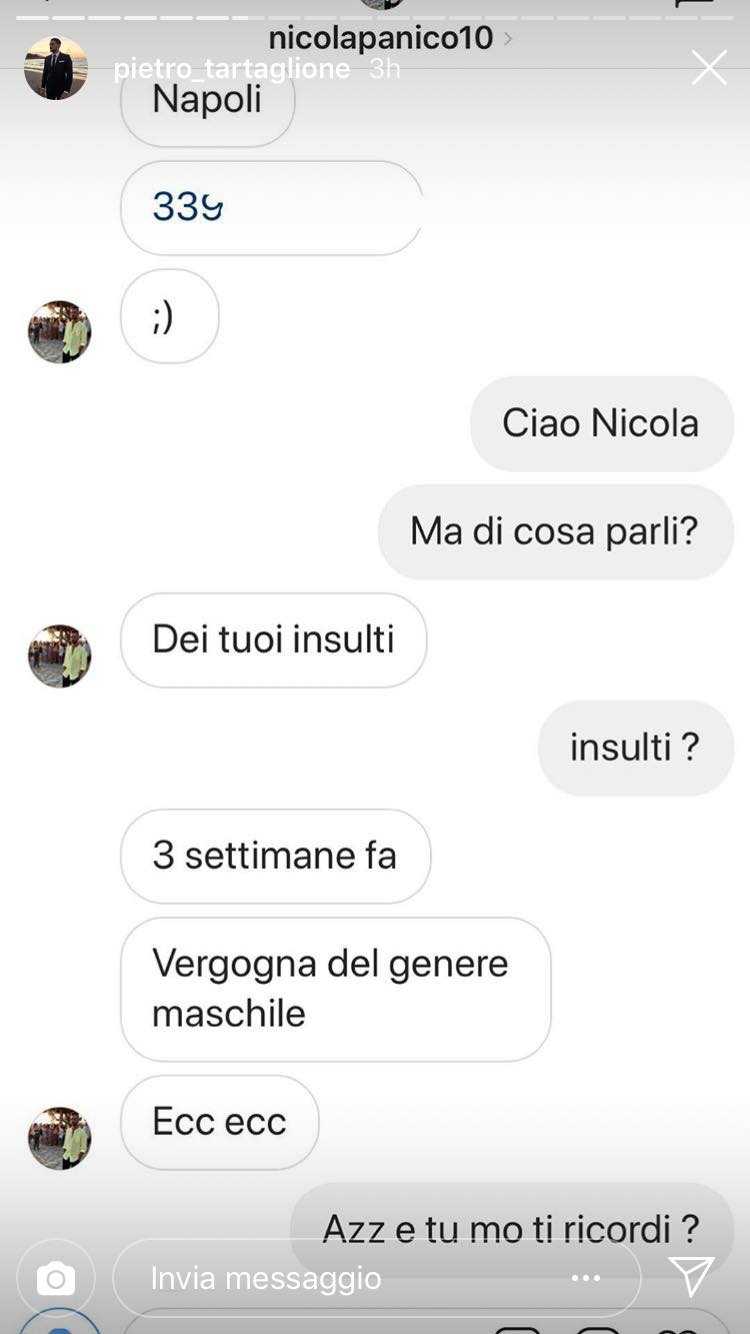This screenshot has width=750, height=1334.
Task: Select the Vergogna del genere maschile bubble
Action: coord(335,989)
